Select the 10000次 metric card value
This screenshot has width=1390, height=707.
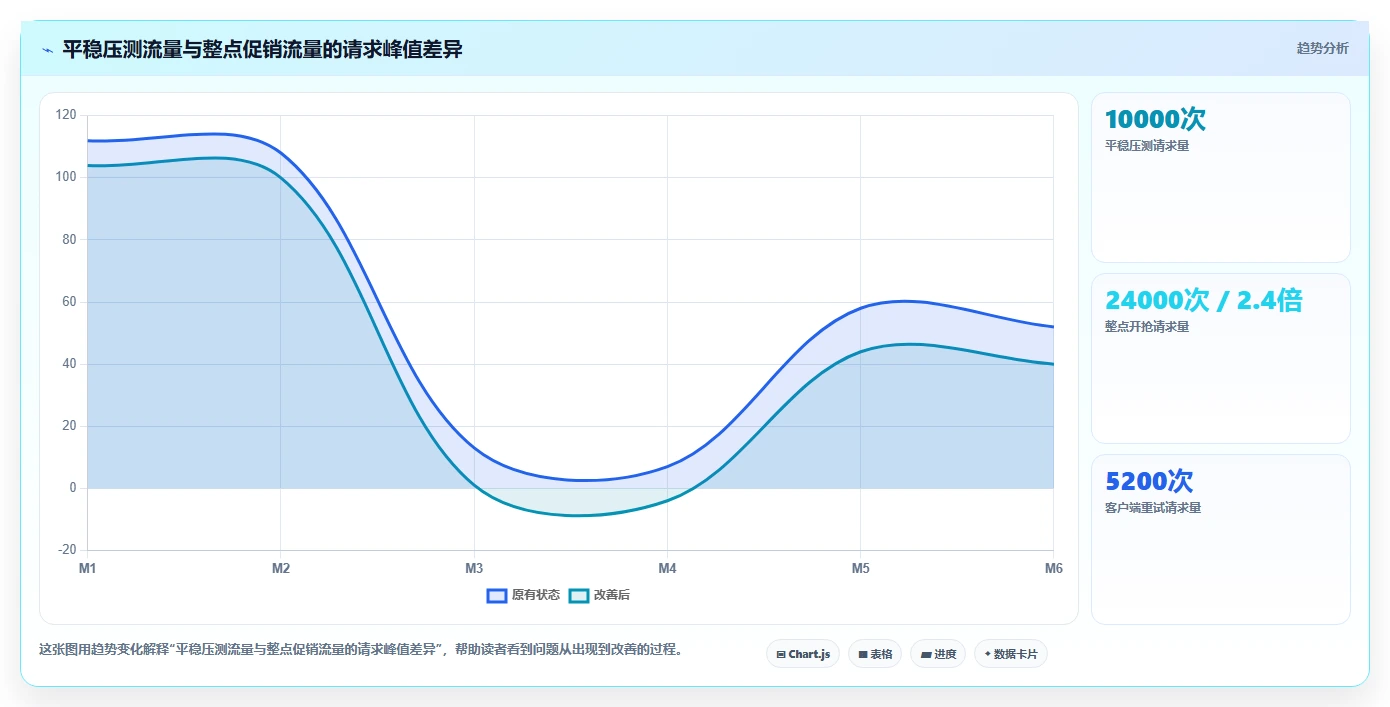(x=1155, y=120)
